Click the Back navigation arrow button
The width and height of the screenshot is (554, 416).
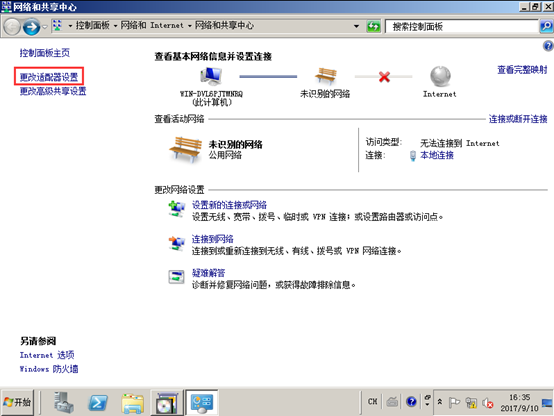click(x=12, y=27)
